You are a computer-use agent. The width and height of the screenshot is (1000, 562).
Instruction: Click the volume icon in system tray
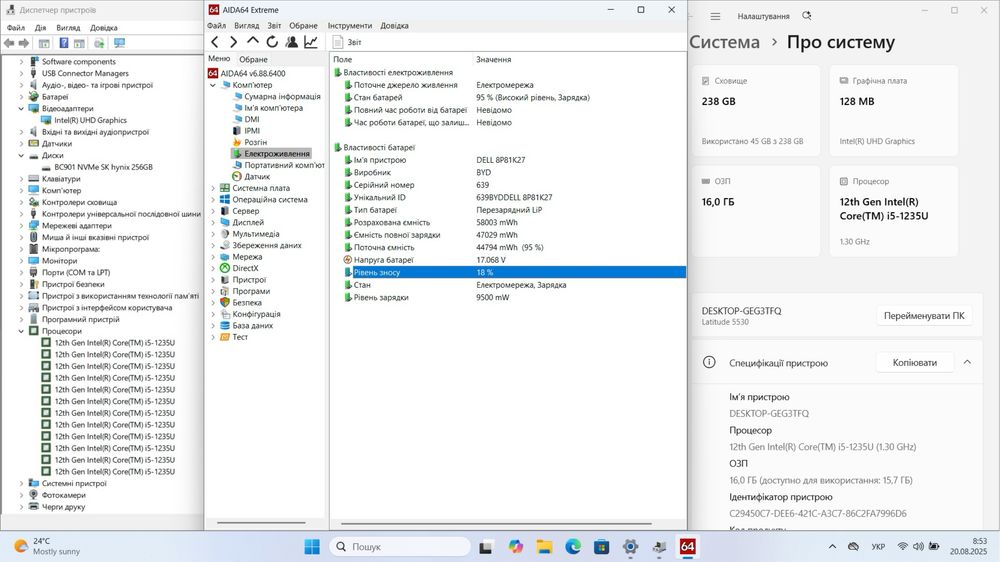pos(918,547)
